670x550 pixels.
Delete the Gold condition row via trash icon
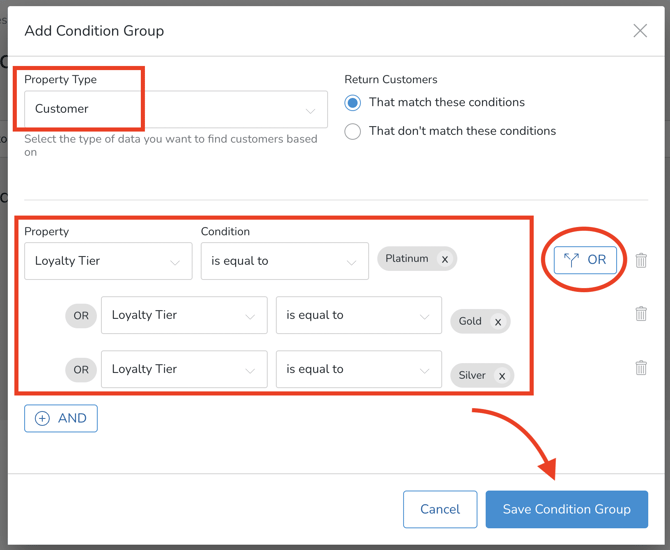[x=641, y=314]
